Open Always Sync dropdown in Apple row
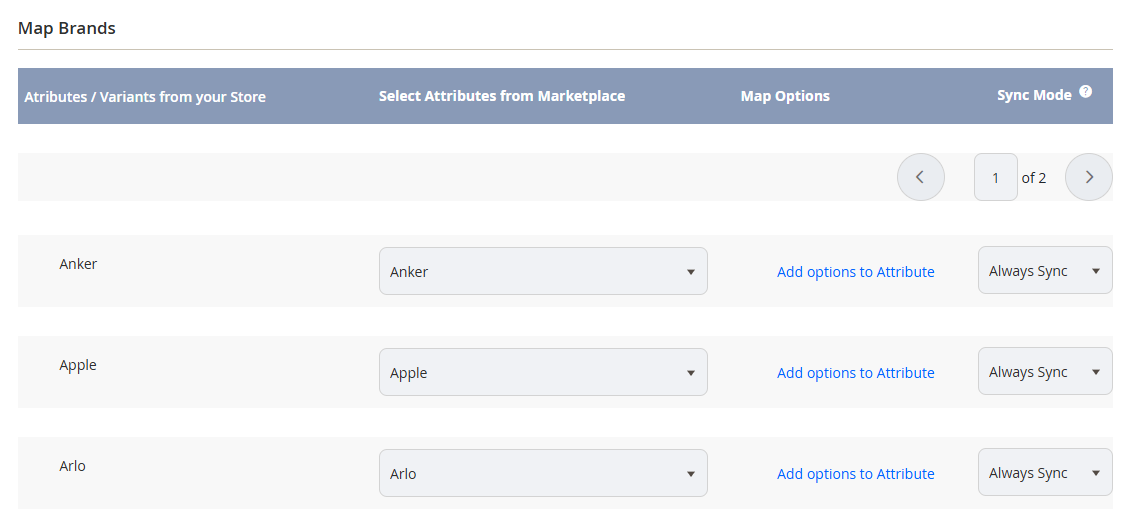Viewport: 1128px width, 523px height. (1045, 371)
